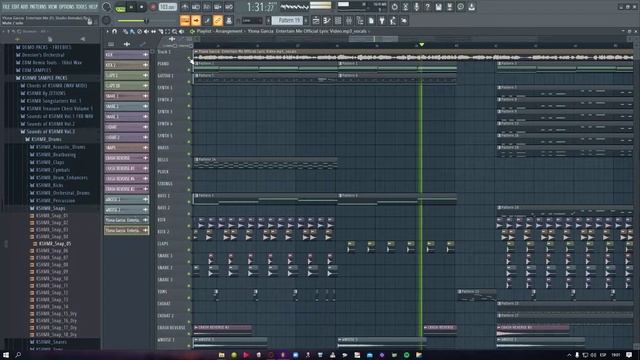Toggle auto-scrolling arrow icon
Image resolution: width=640 pixels, height=360 pixels.
(196, 20)
